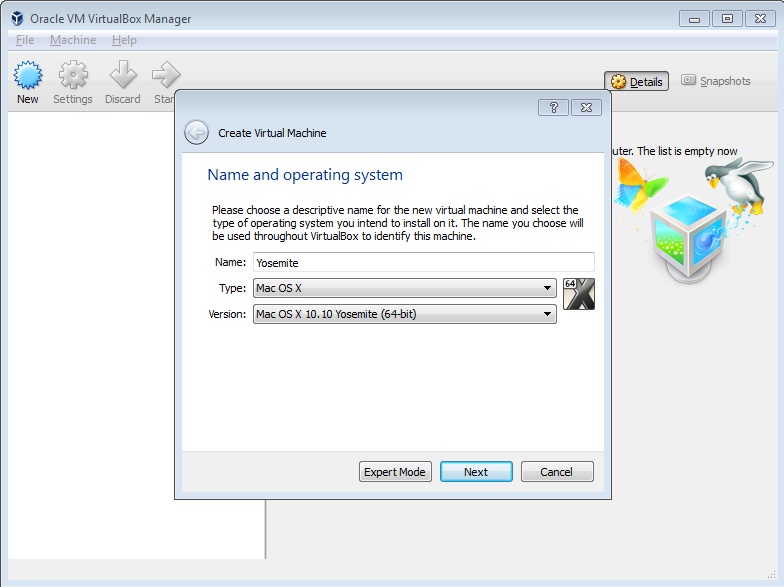Image resolution: width=784 pixels, height=587 pixels.
Task: Cancel virtual machine creation
Action: click(x=557, y=472)
